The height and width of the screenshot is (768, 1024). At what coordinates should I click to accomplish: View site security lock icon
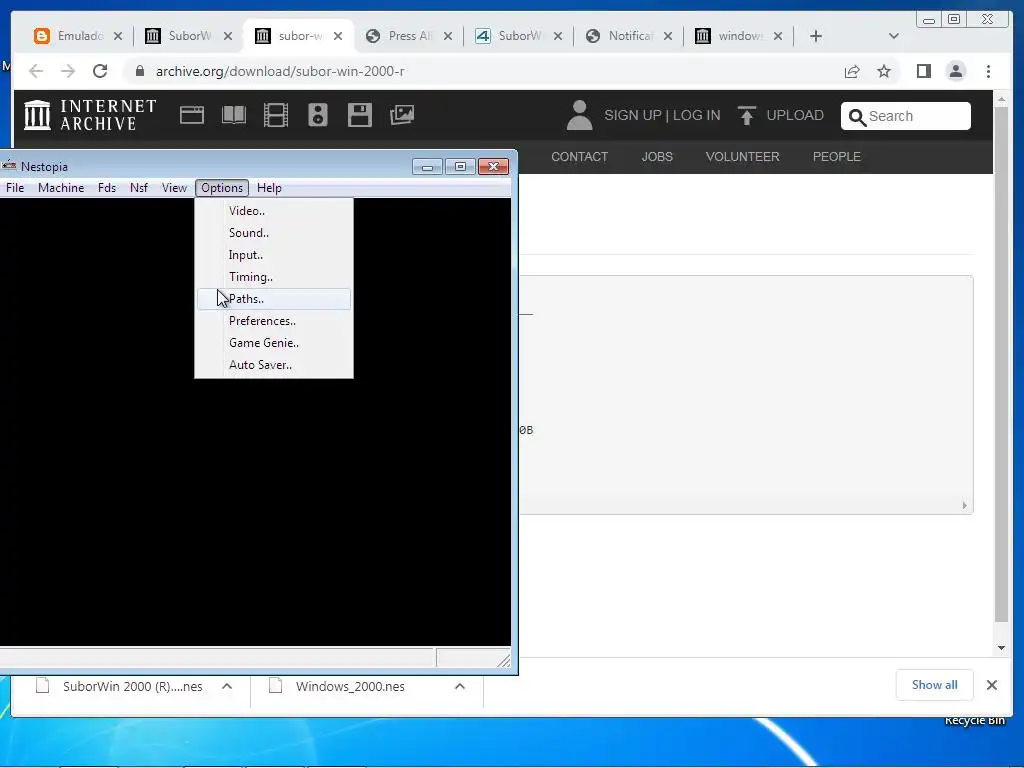[x=139, y=71]
